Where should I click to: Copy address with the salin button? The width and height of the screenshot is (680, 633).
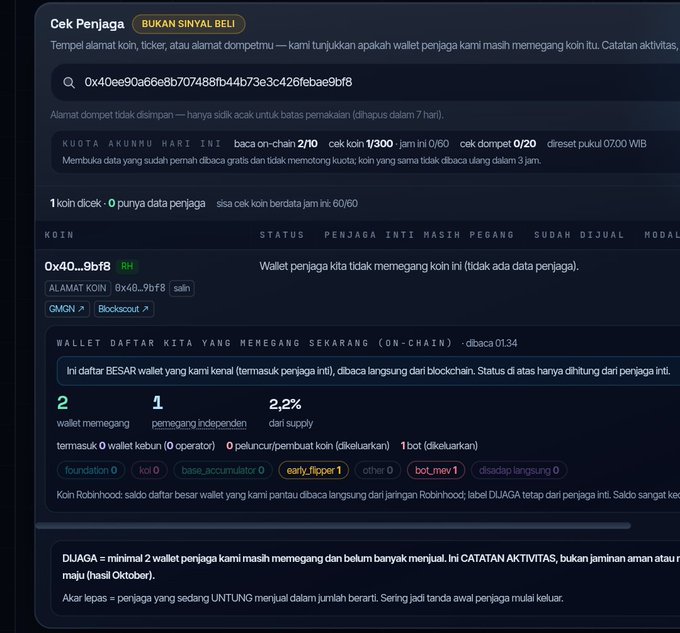(182, 288)
